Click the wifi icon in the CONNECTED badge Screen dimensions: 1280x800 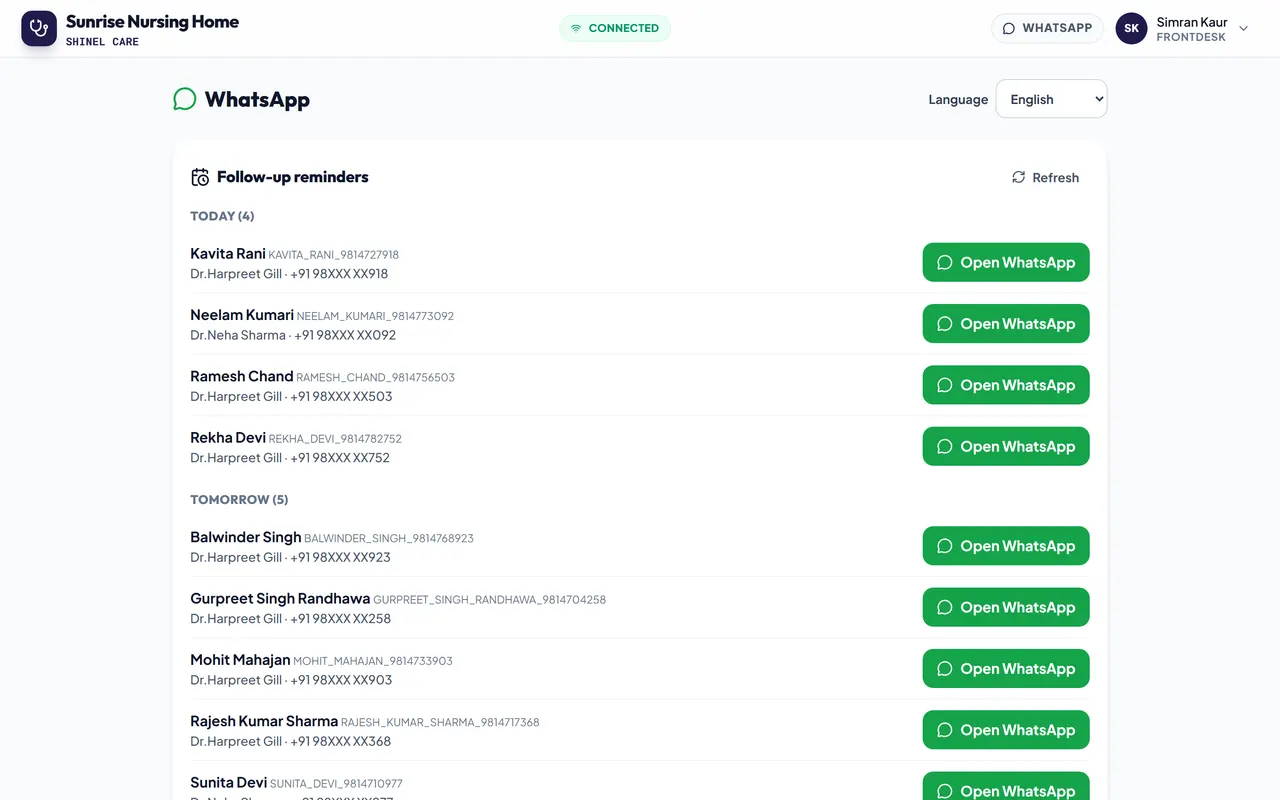click(x=576, y=28)
